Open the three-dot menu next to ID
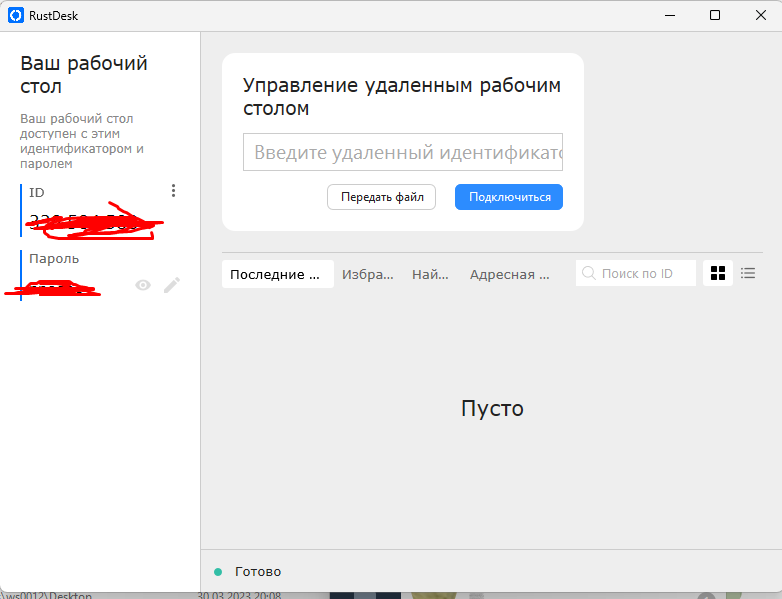The height and width of the screenshot is (599, 782). tap(173, 191)
